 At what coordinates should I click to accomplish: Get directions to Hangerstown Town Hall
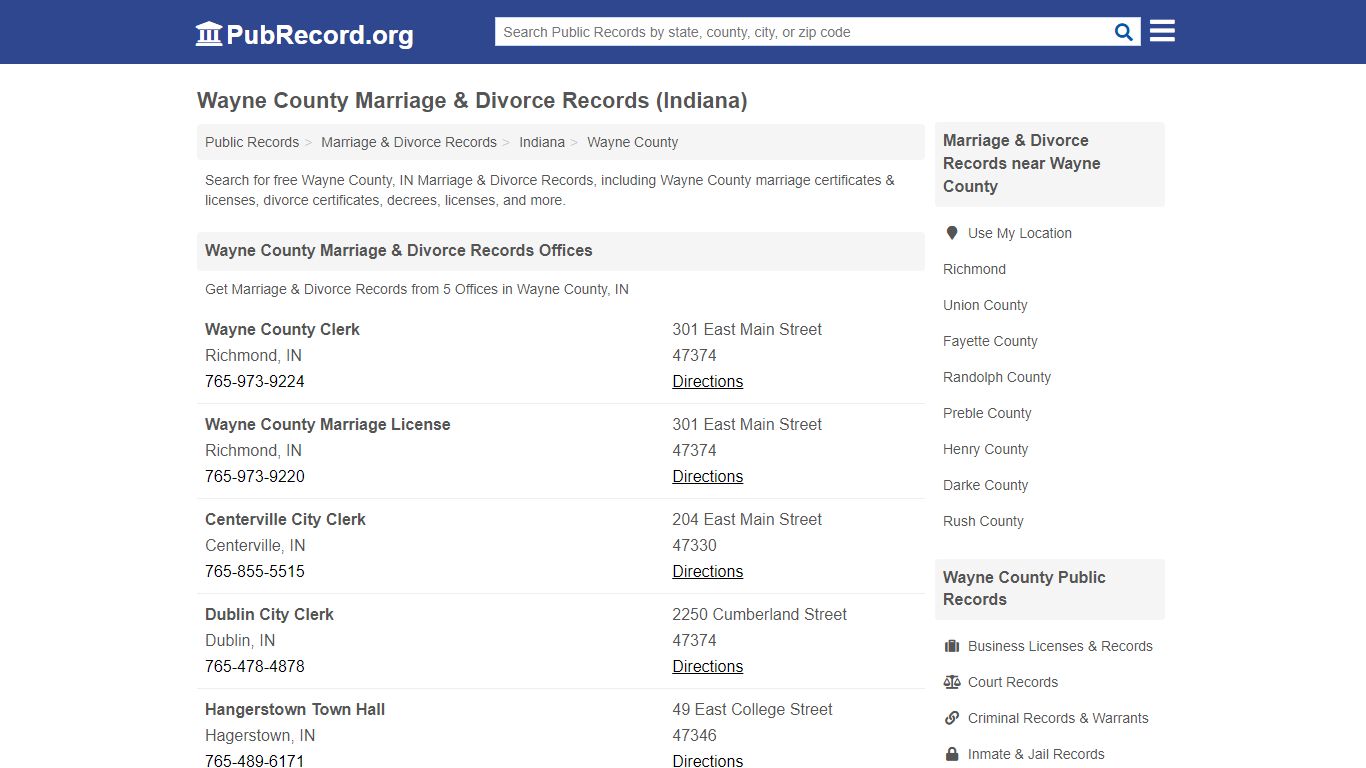click(x=708, y=760)
